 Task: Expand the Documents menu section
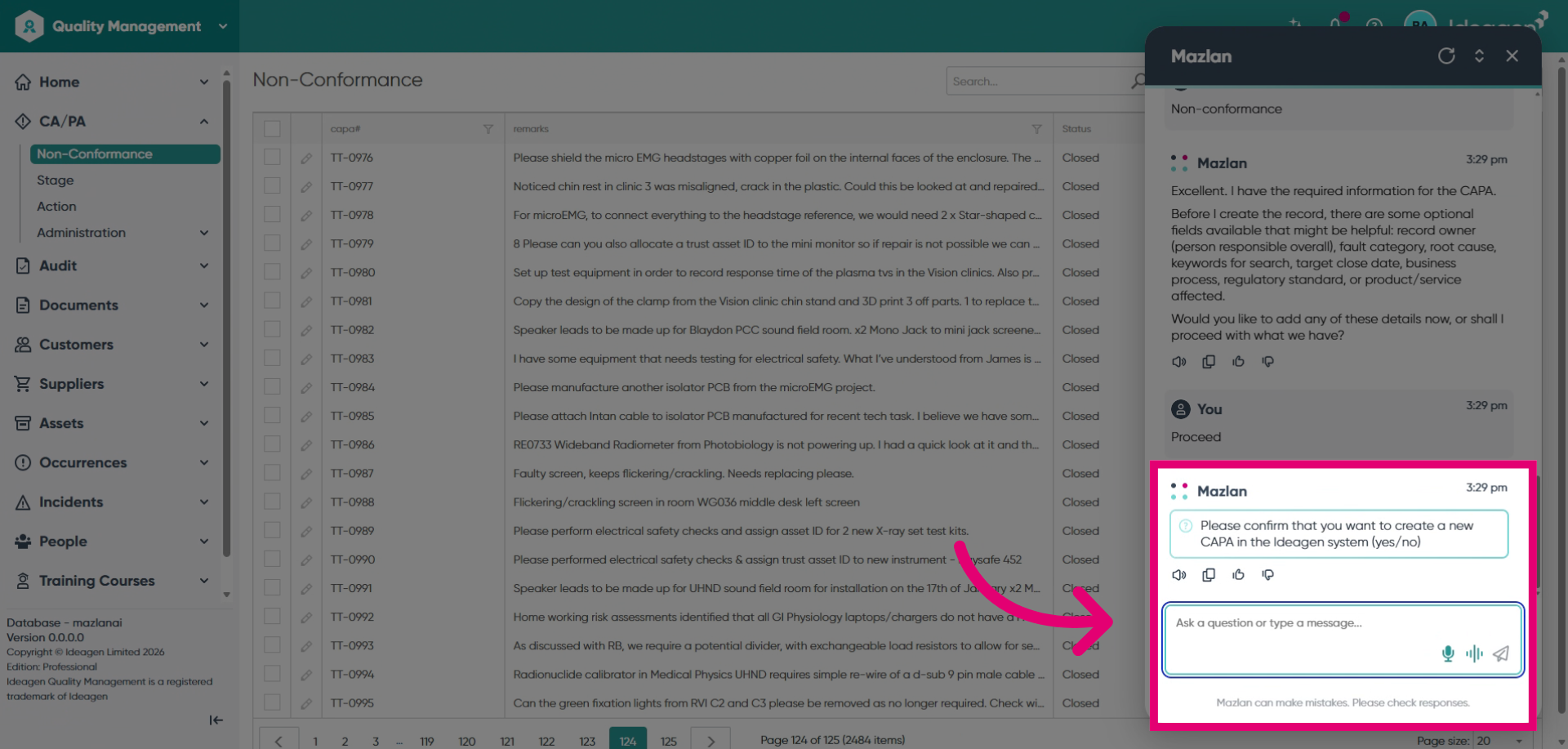pos(203,305)
